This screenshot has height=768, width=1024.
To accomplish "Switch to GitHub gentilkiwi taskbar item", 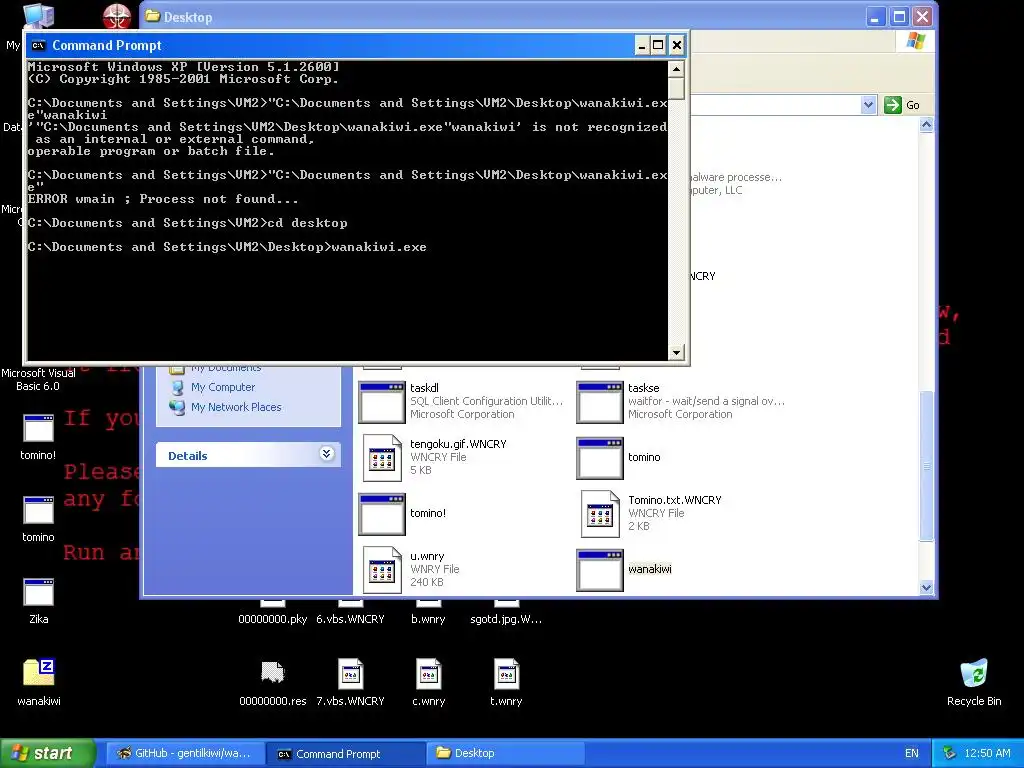I will pos(185,753).
